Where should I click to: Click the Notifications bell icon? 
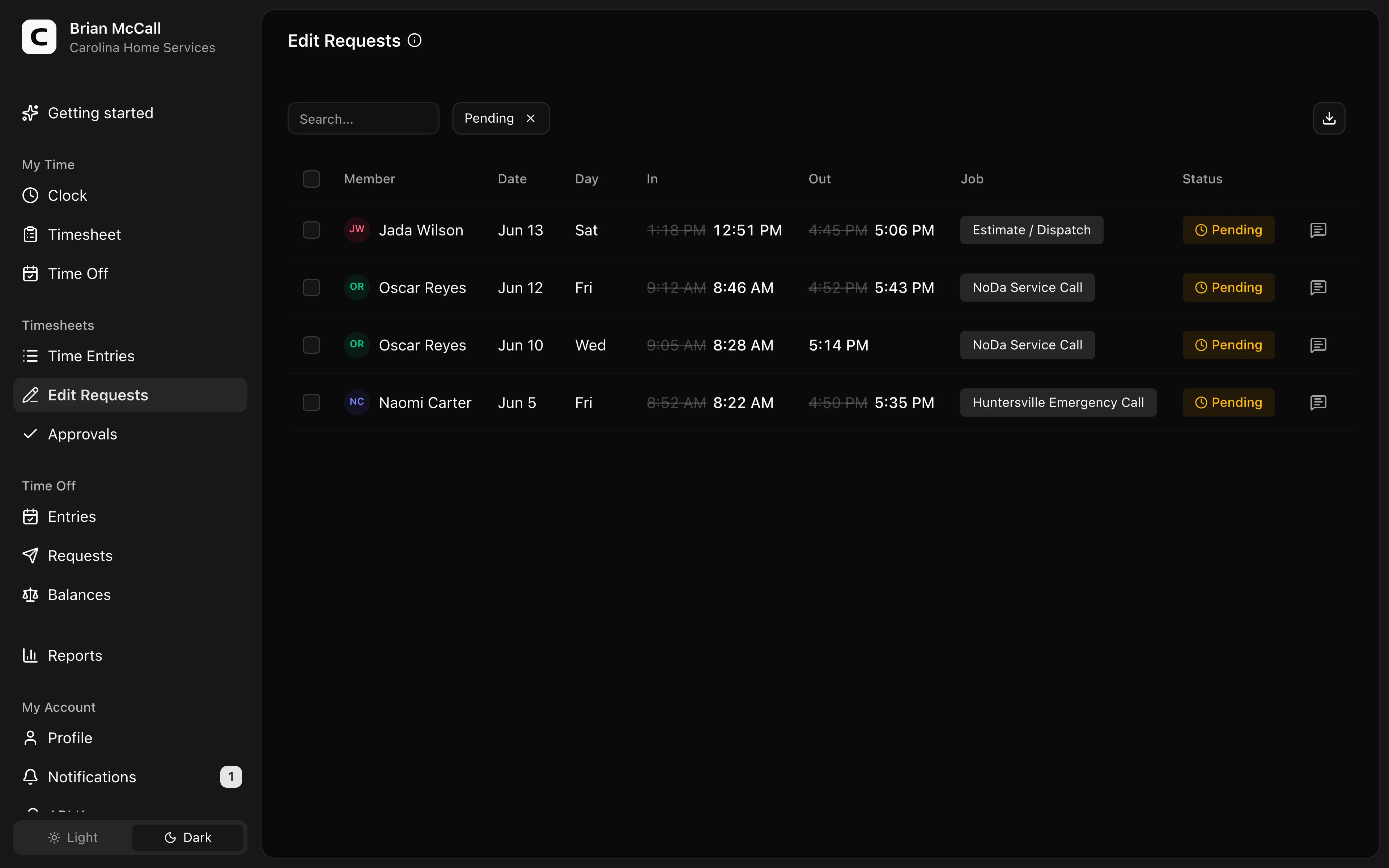30,777
